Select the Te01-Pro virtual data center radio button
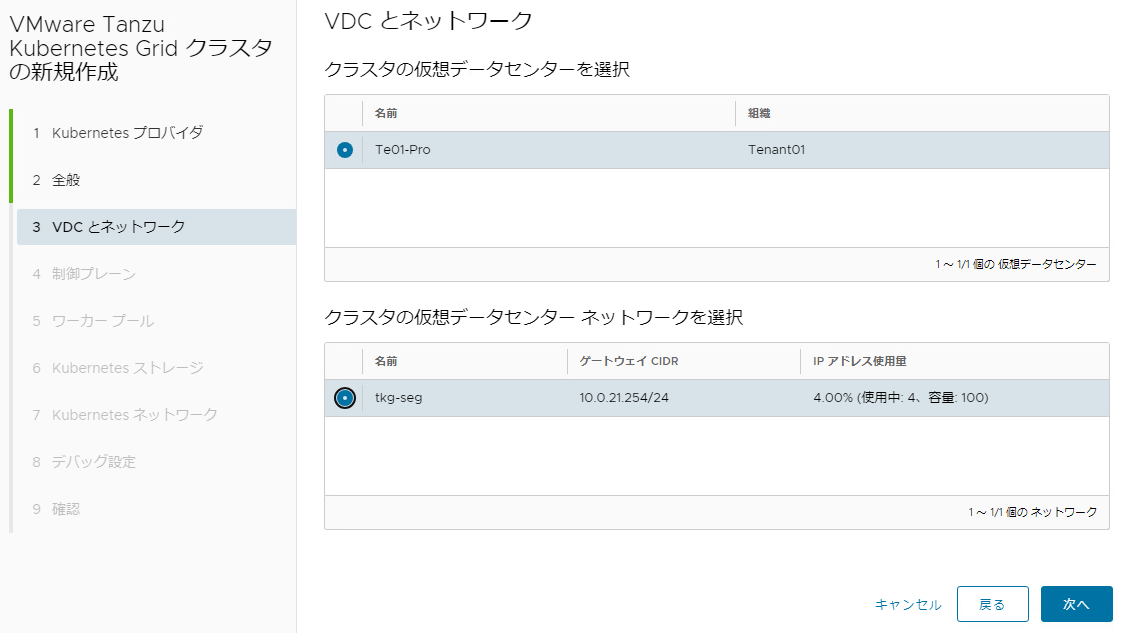The width and height of the screenshot is (1123, 633). pos(343,149)
